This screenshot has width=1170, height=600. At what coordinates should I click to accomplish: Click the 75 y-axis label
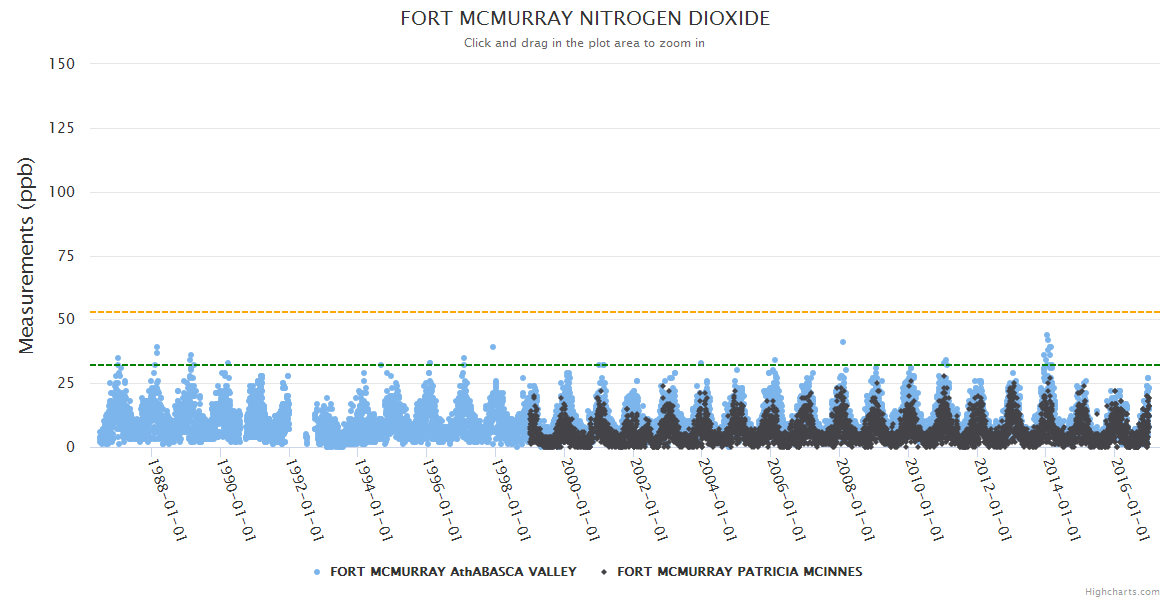[65, 256]
